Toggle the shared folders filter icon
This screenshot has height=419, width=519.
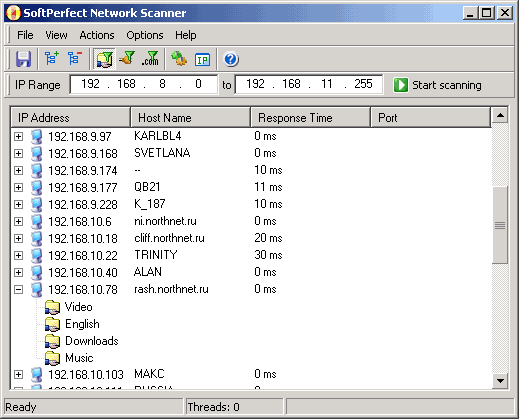(x=104, y=59)
